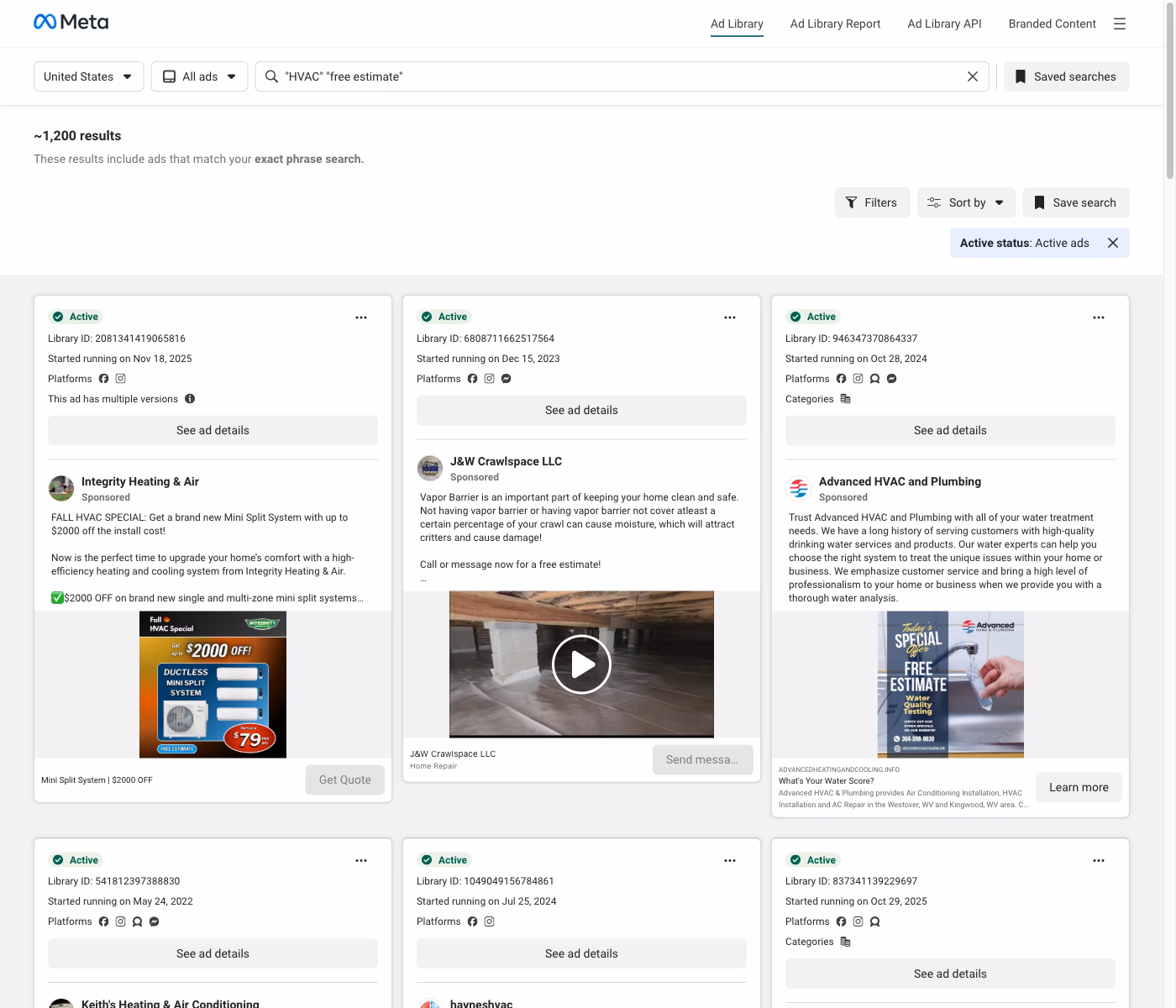This screenshot has width=1176, height=1008.
Task: Open the All ads category dropdown
Action: [x=199, y=76]
